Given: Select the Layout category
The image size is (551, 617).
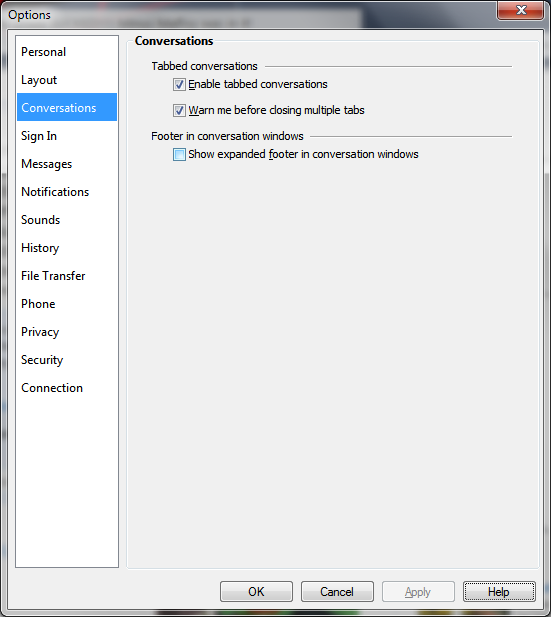Looking at the screenshot, I should pyautogui.click(x=67, y=80).
